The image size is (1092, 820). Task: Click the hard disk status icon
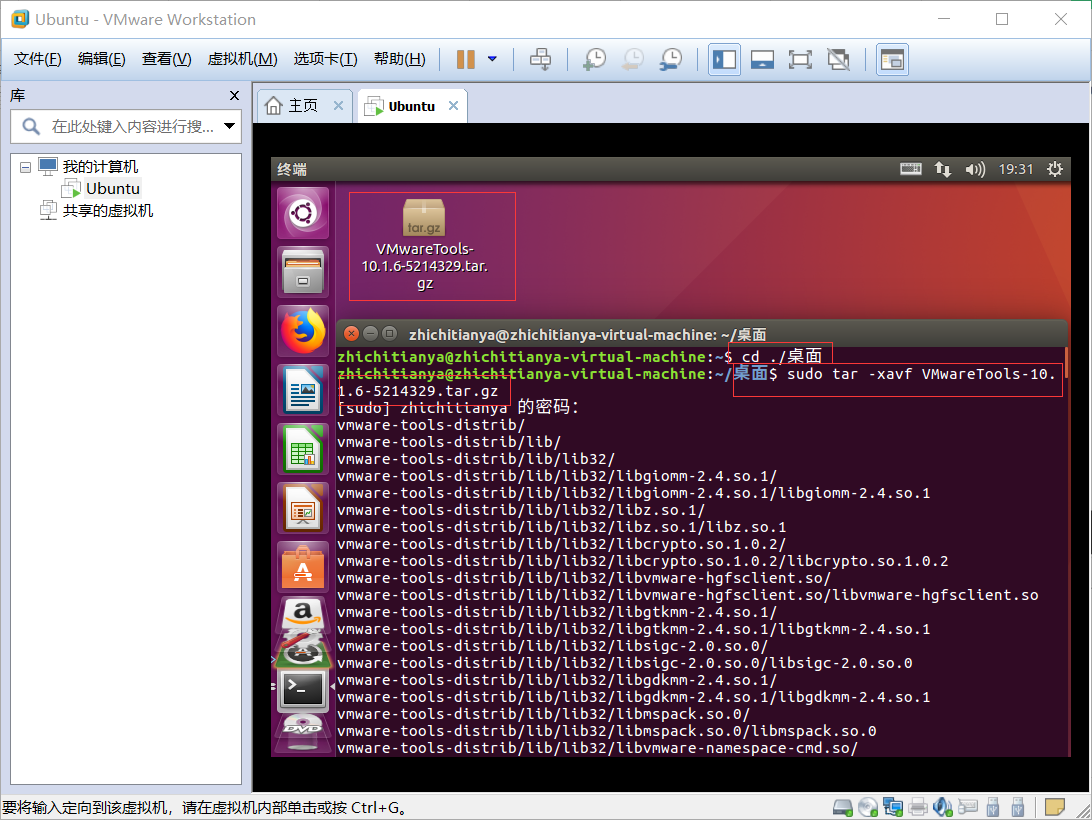(843, 807)
